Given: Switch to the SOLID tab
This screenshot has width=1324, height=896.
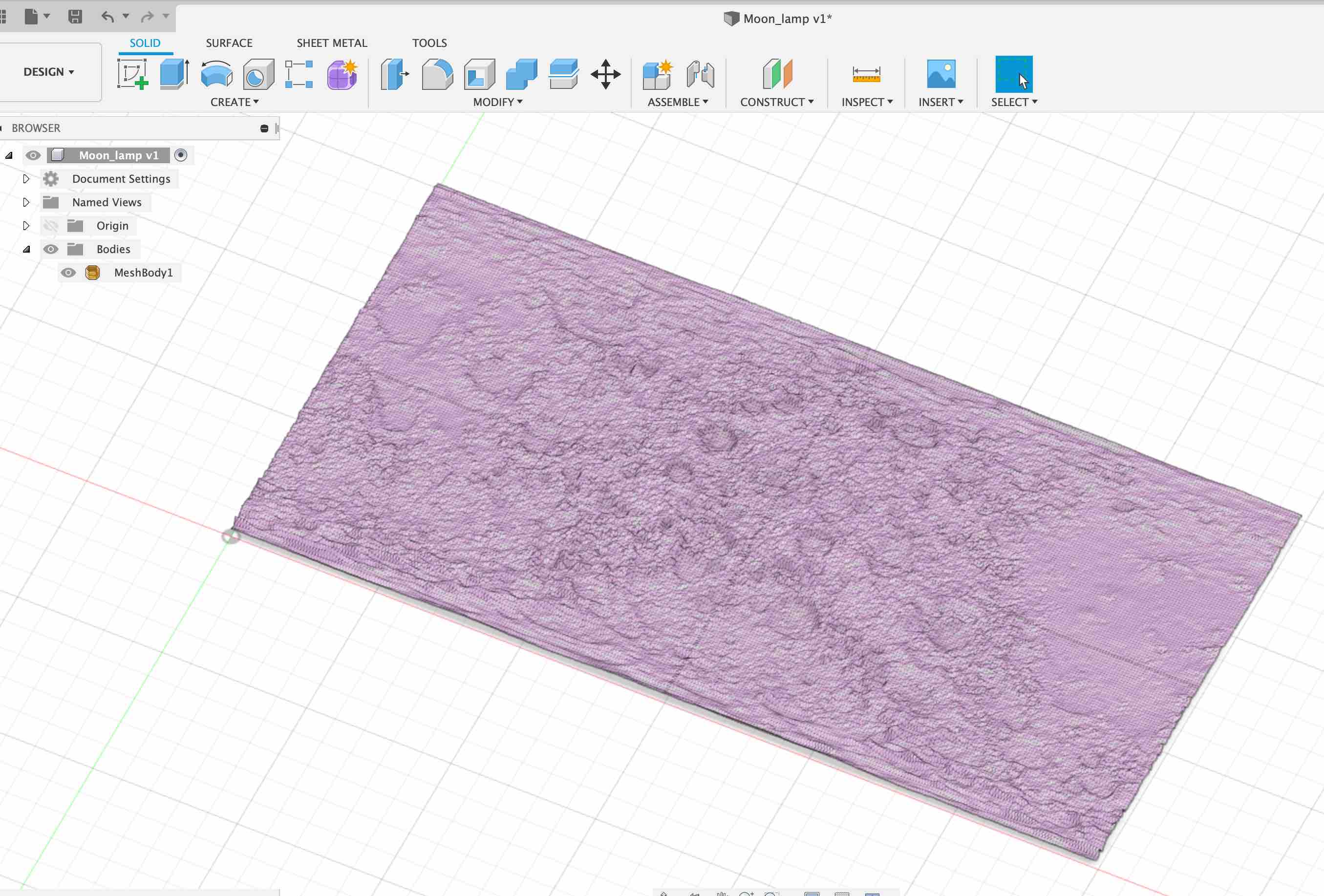Looking at the screenshot, I should (x=145, y=43).
